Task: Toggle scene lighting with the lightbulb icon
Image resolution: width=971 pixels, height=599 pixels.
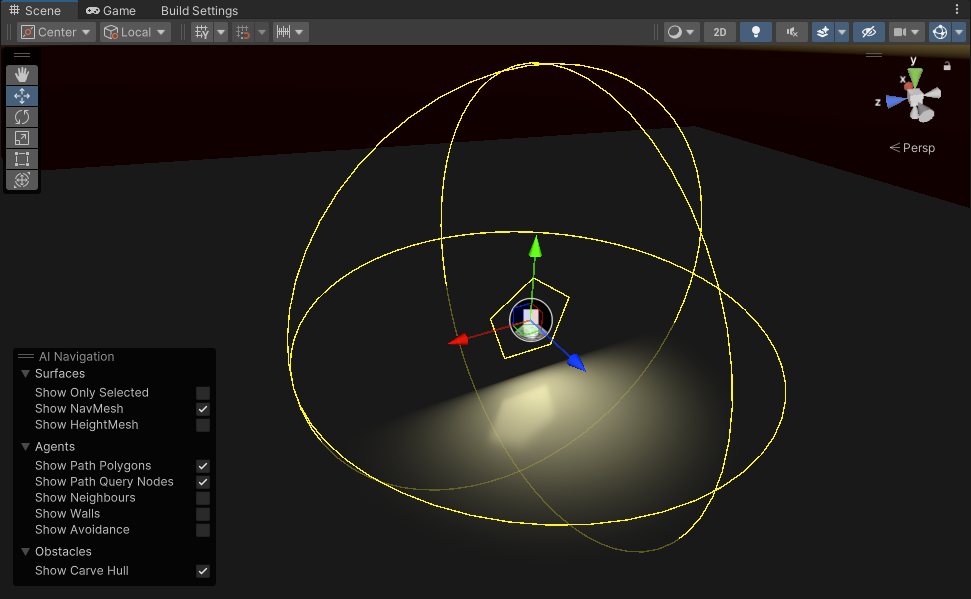Action: [x=755, y=32]
